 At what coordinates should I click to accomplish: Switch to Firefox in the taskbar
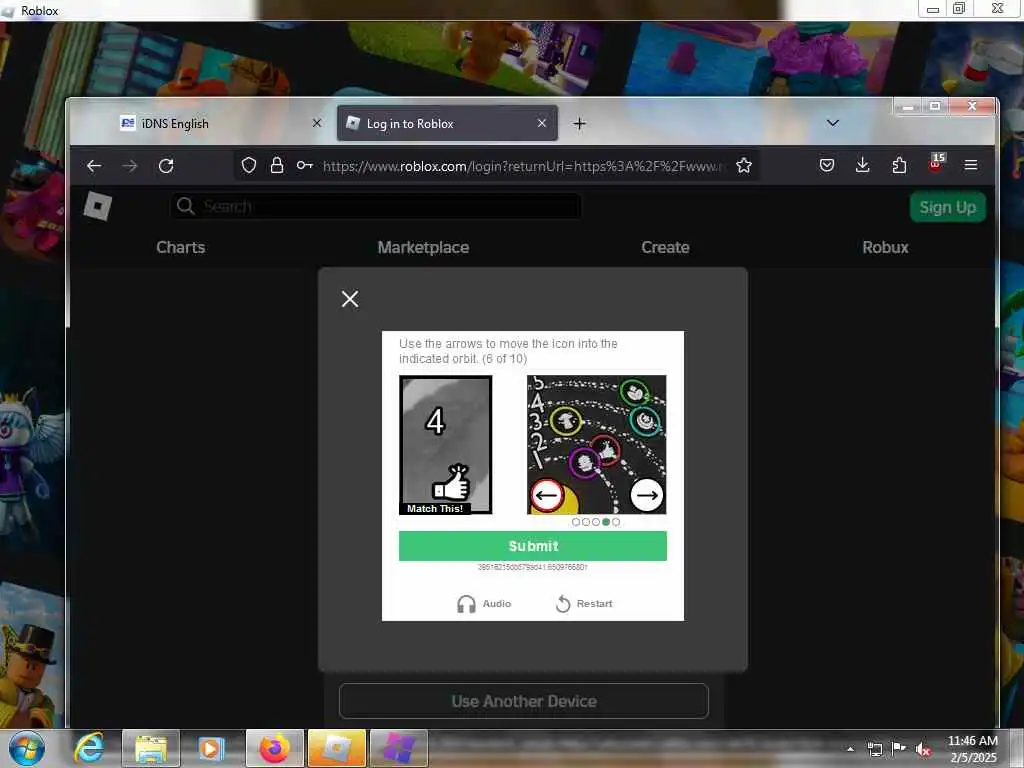pos(275,748)
